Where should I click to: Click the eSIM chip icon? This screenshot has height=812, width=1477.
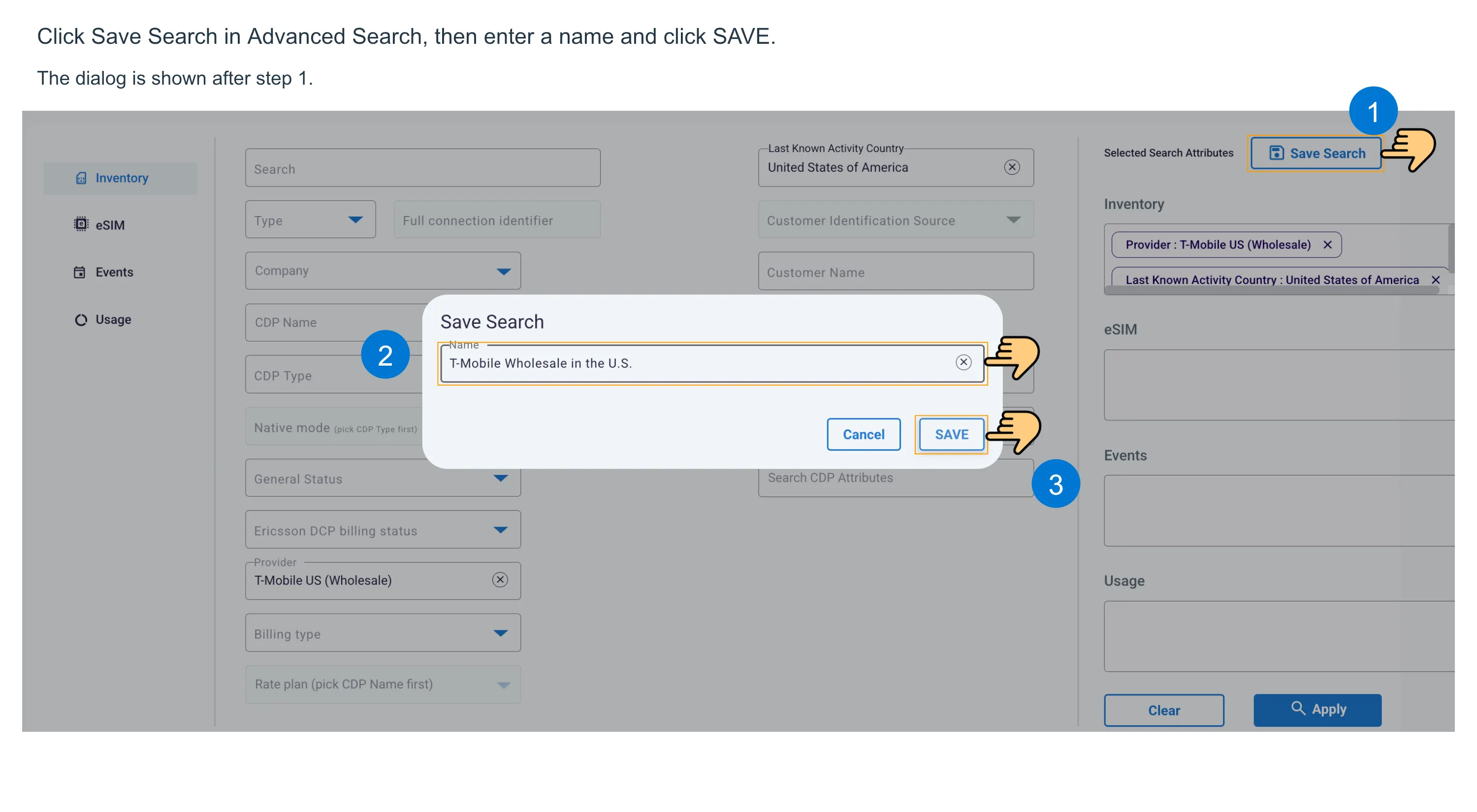point(81,224)
